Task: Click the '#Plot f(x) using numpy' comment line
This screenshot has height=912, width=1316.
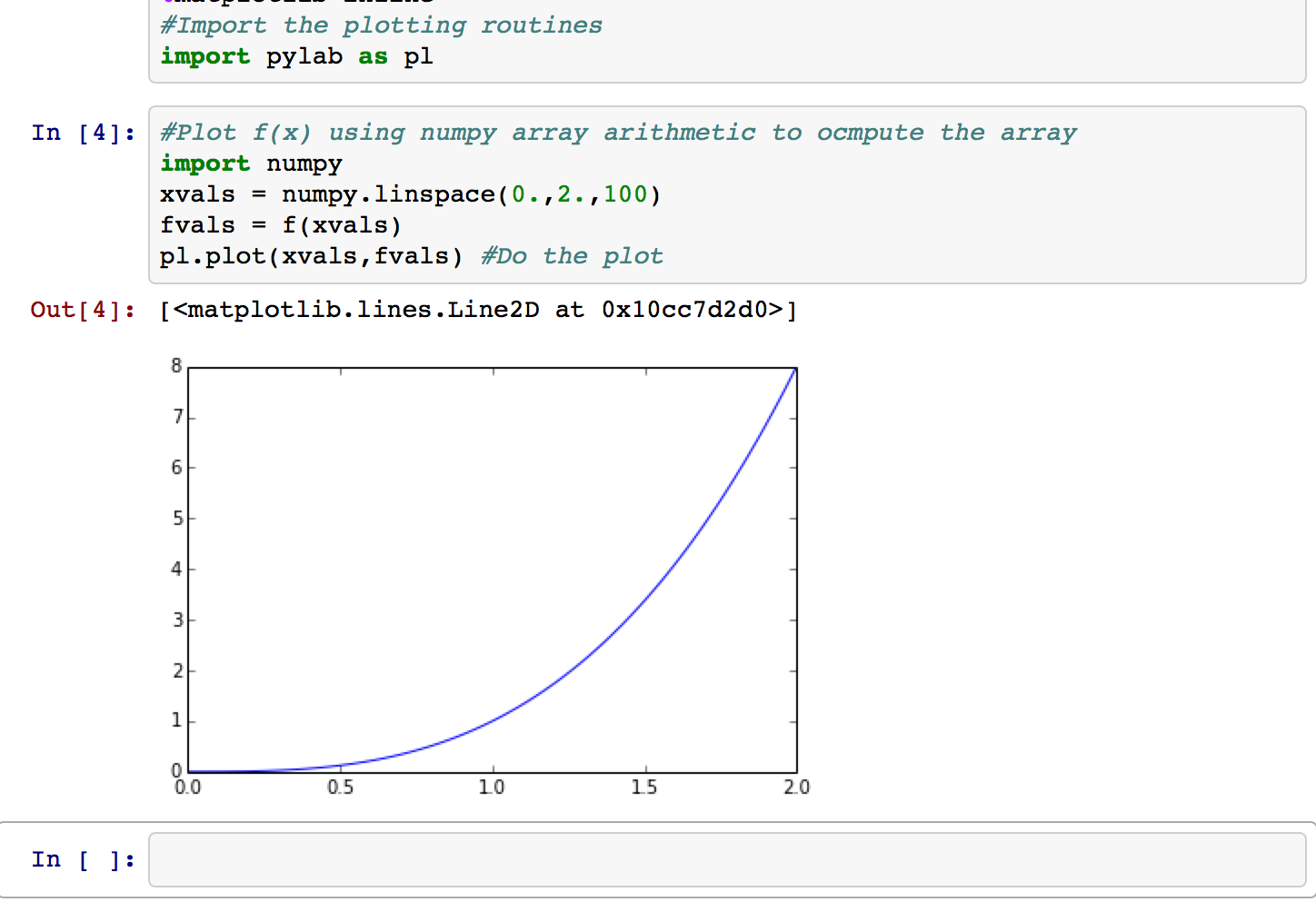Action: 618,133
